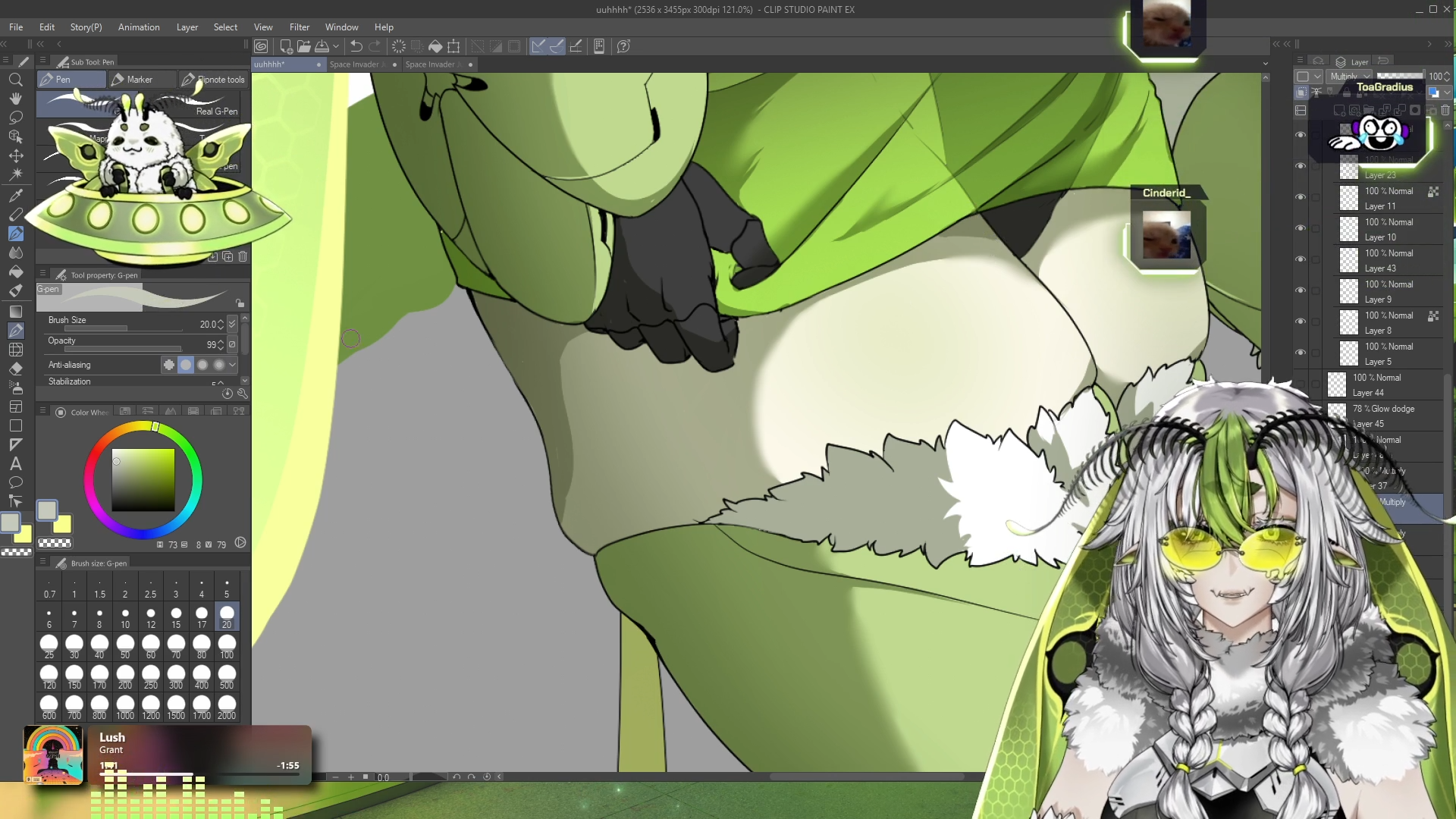Image resolution: width=1456 pixels, height=819 pixels.
Task: Select the Eraser tool
Action: [x=15, y=369]
